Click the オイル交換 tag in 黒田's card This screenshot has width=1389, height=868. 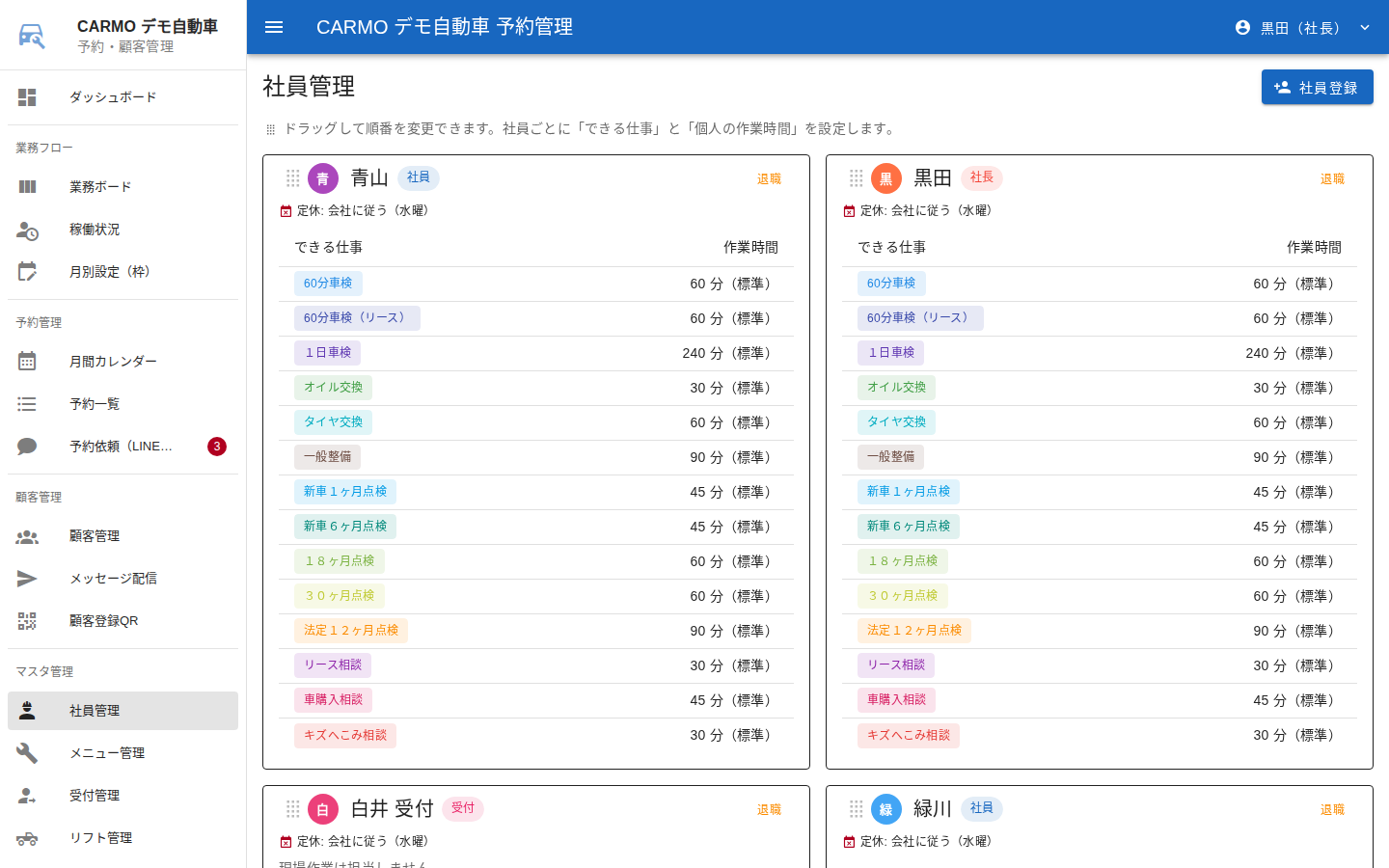(896, 388)
